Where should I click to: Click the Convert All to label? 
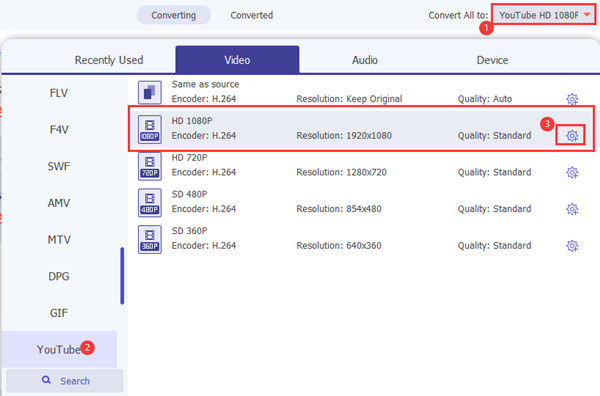pyautogui.click(x=458, y=15)
